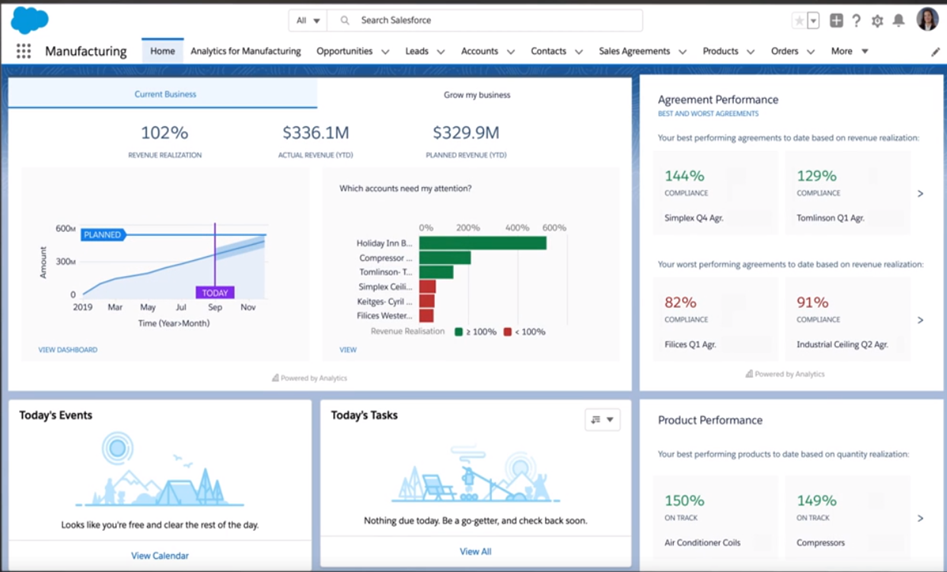Open the setup gear icon
The image size is (947, 572).
coord(878,21)
